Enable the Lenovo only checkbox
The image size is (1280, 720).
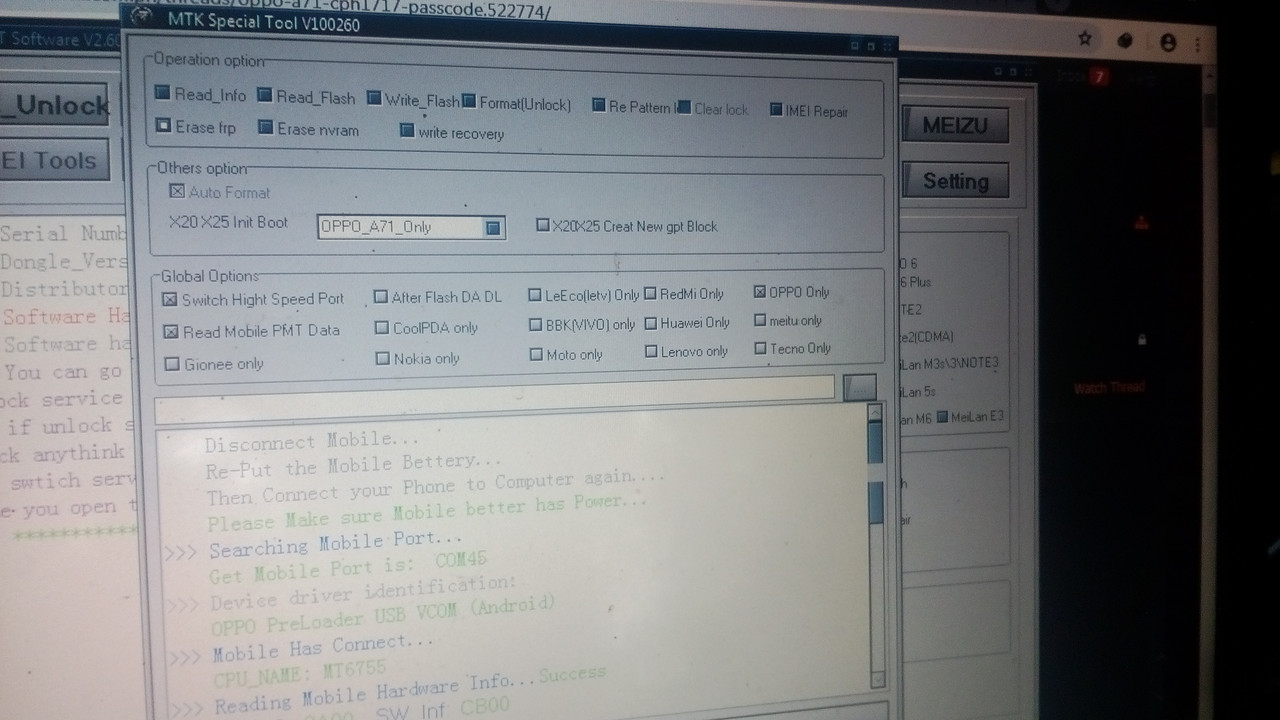pyautogui.click(x=651, y=351)
